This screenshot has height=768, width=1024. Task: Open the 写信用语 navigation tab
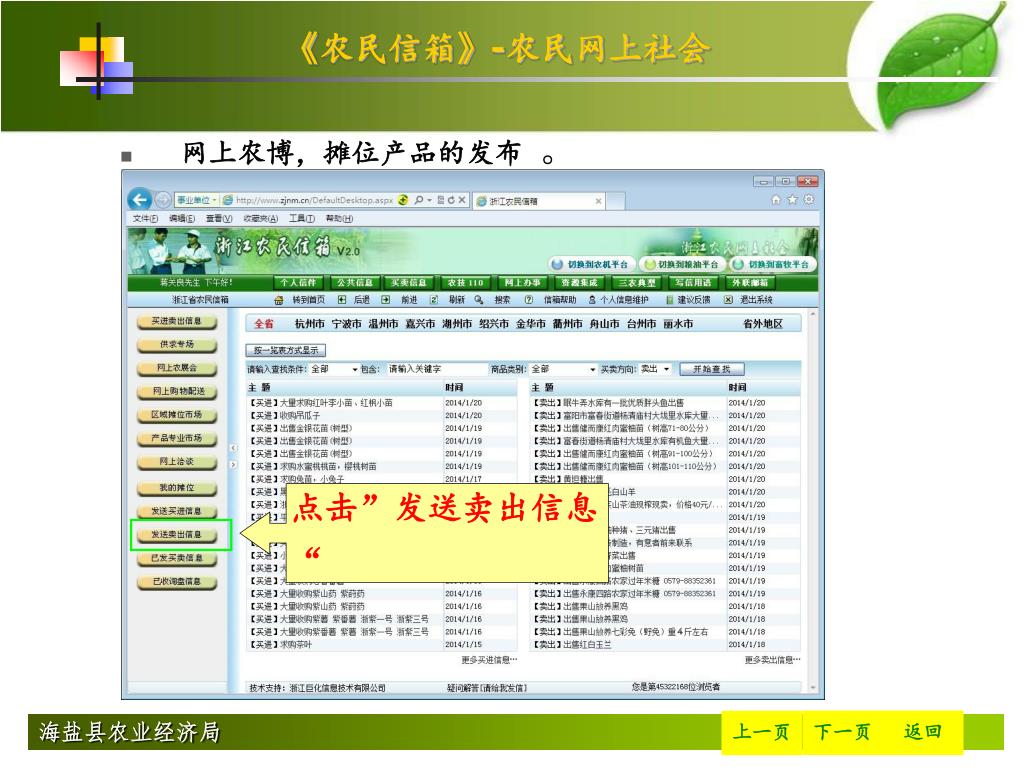[x=693, y=283]
